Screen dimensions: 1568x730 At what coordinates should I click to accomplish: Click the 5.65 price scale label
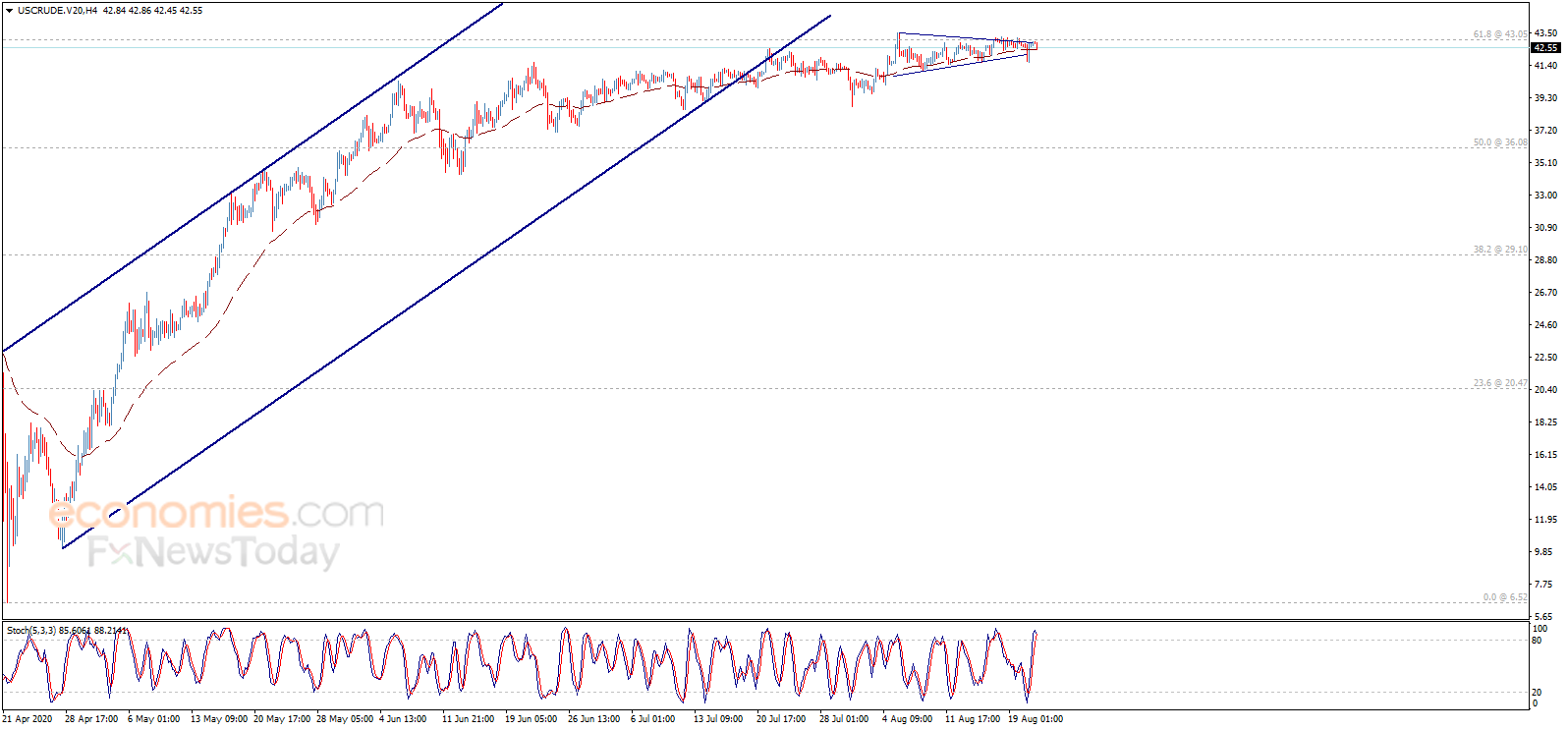pyautogui.click(x=1543, y=617)
